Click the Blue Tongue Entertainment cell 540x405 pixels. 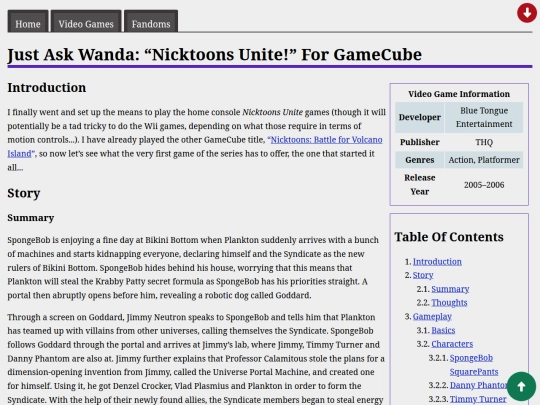click(x=484, y=117)
